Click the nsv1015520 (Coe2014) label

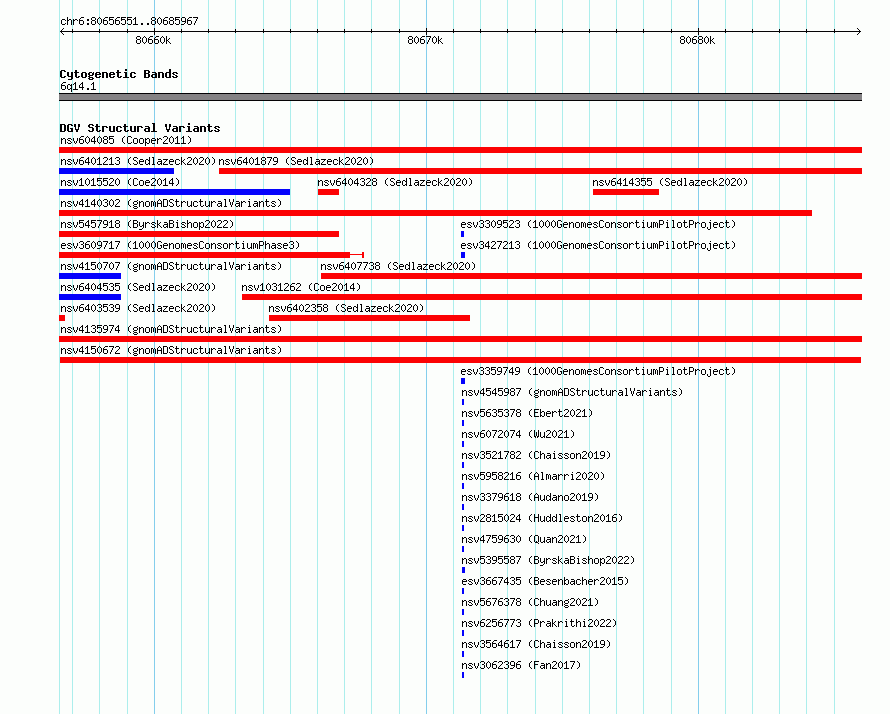coord(120,182)
